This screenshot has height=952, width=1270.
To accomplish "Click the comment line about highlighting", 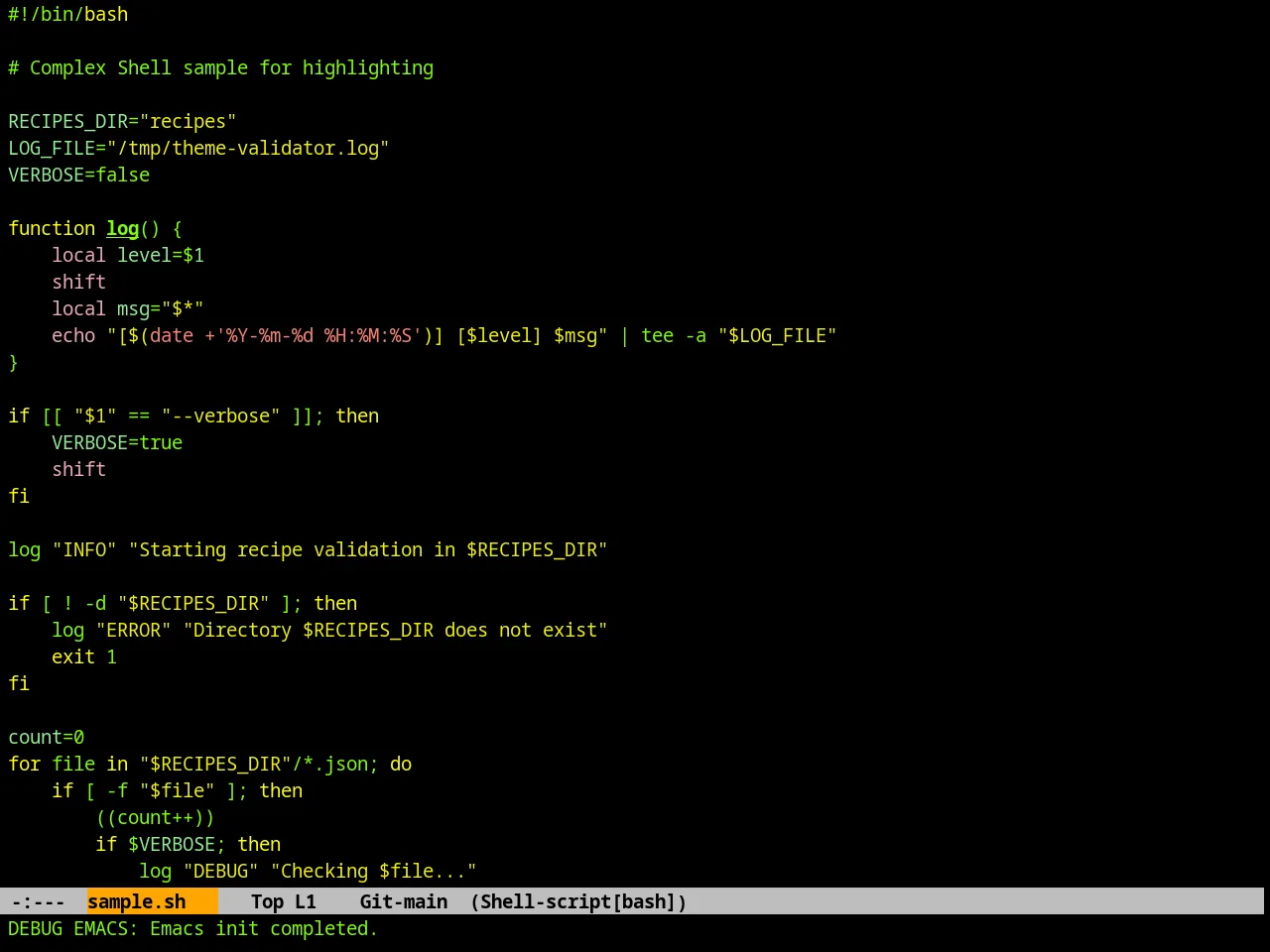I will tap(220, 68).
